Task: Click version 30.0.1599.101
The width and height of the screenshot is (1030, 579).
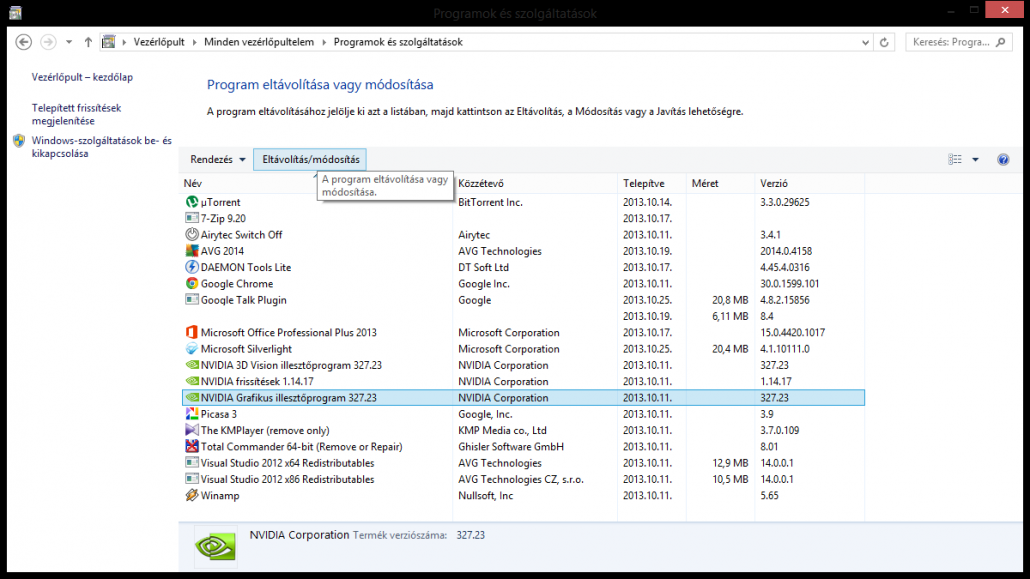Action: [790, 284]
